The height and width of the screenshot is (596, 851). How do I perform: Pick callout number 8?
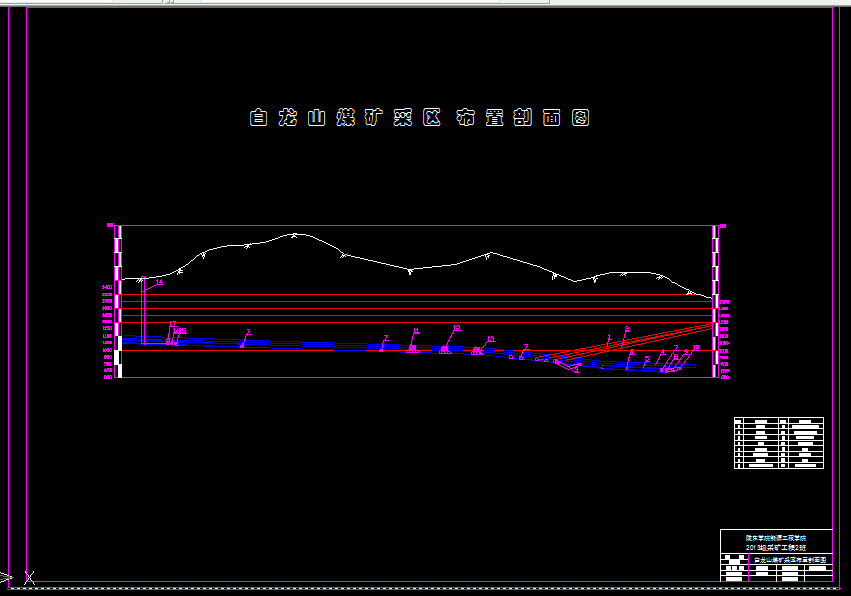pyautogui.click(x=676, y=357)
